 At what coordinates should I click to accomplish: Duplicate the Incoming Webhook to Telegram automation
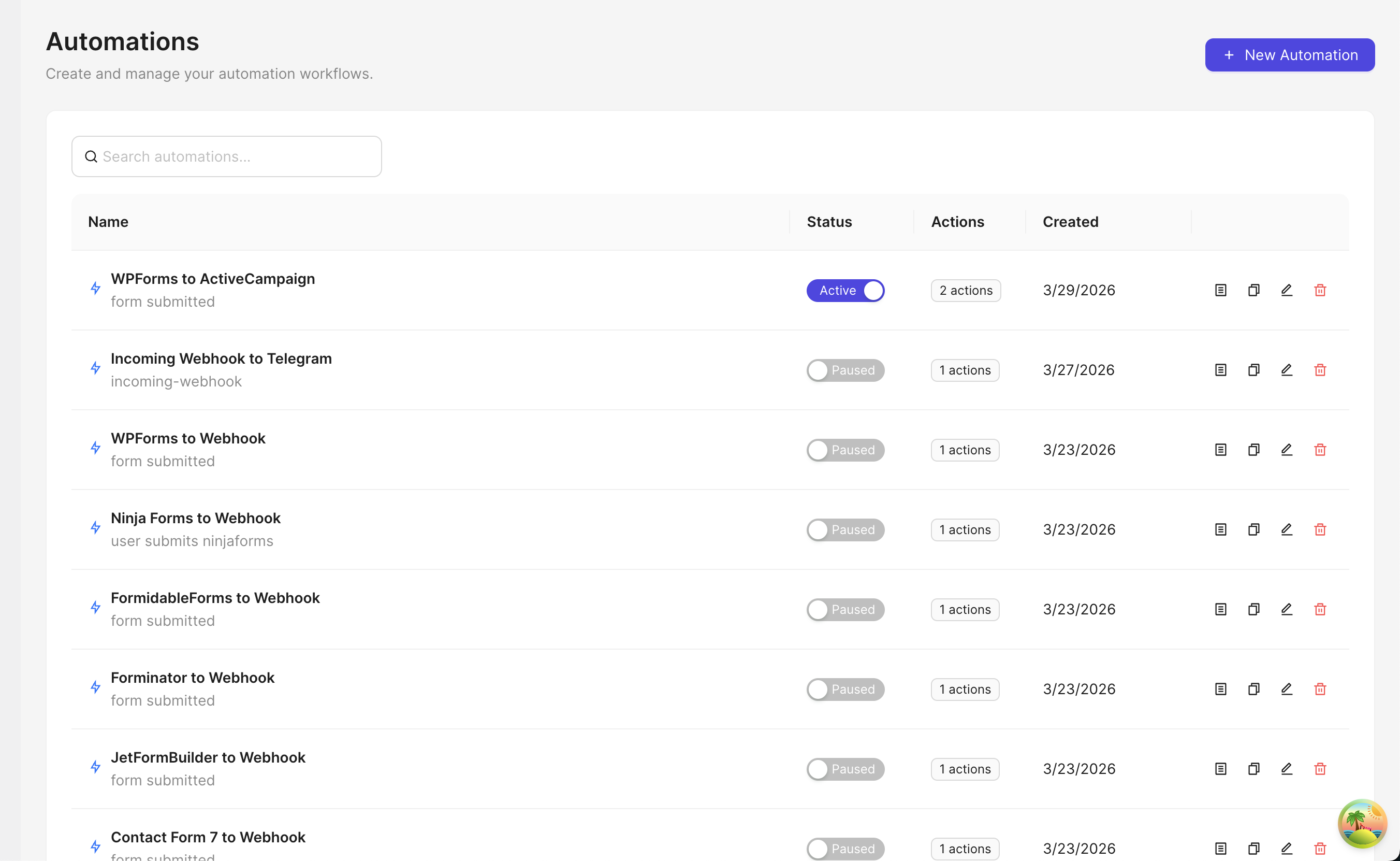(1254, 369)
